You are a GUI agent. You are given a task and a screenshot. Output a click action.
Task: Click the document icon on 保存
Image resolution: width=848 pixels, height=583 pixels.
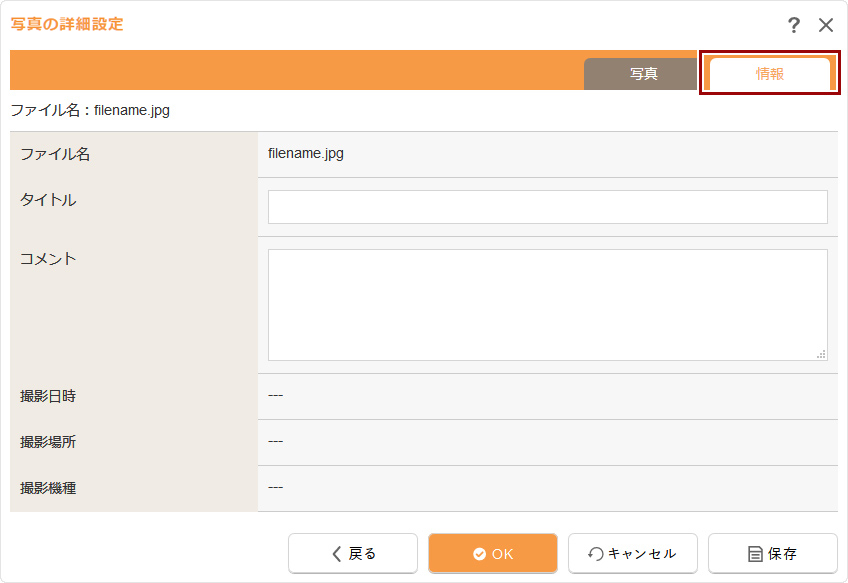(x=756, y=554)
